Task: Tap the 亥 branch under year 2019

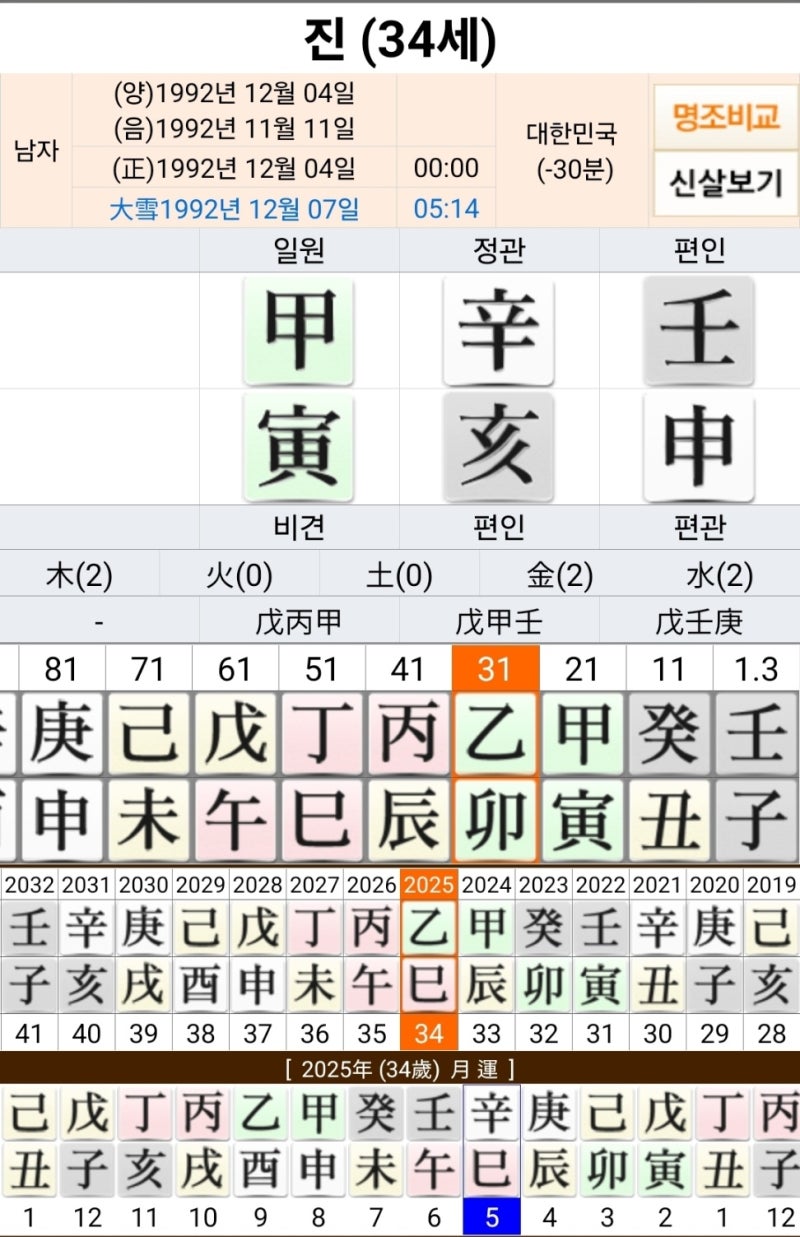Action: pyautogui.click(x=771, y=985)
